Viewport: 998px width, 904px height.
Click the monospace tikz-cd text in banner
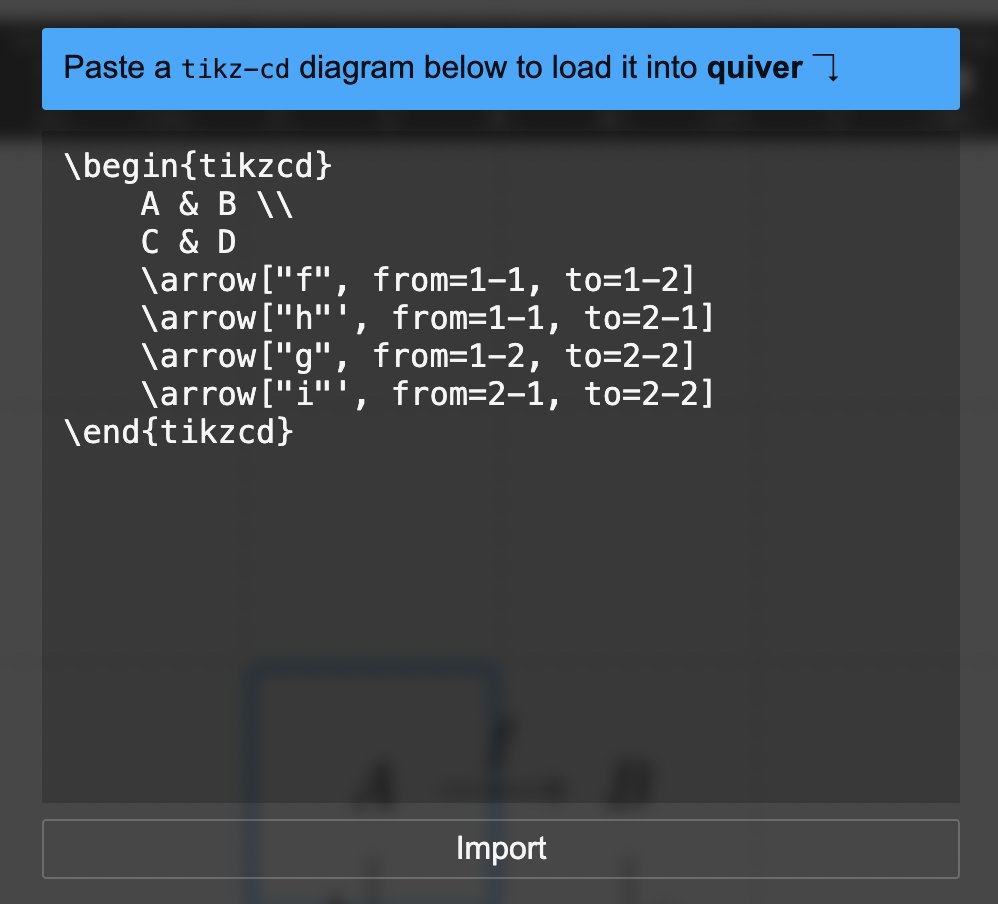click(235, 69)
